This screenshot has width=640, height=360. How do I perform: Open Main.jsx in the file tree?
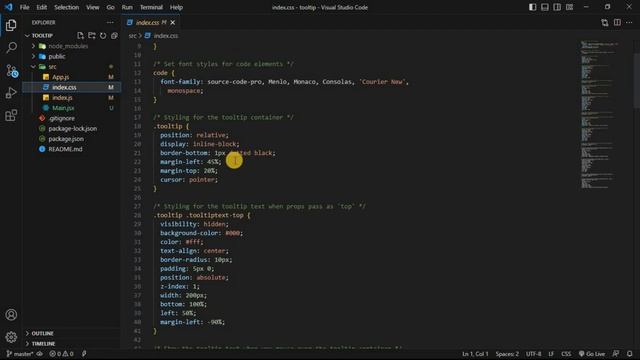click(x=63, y=108)
